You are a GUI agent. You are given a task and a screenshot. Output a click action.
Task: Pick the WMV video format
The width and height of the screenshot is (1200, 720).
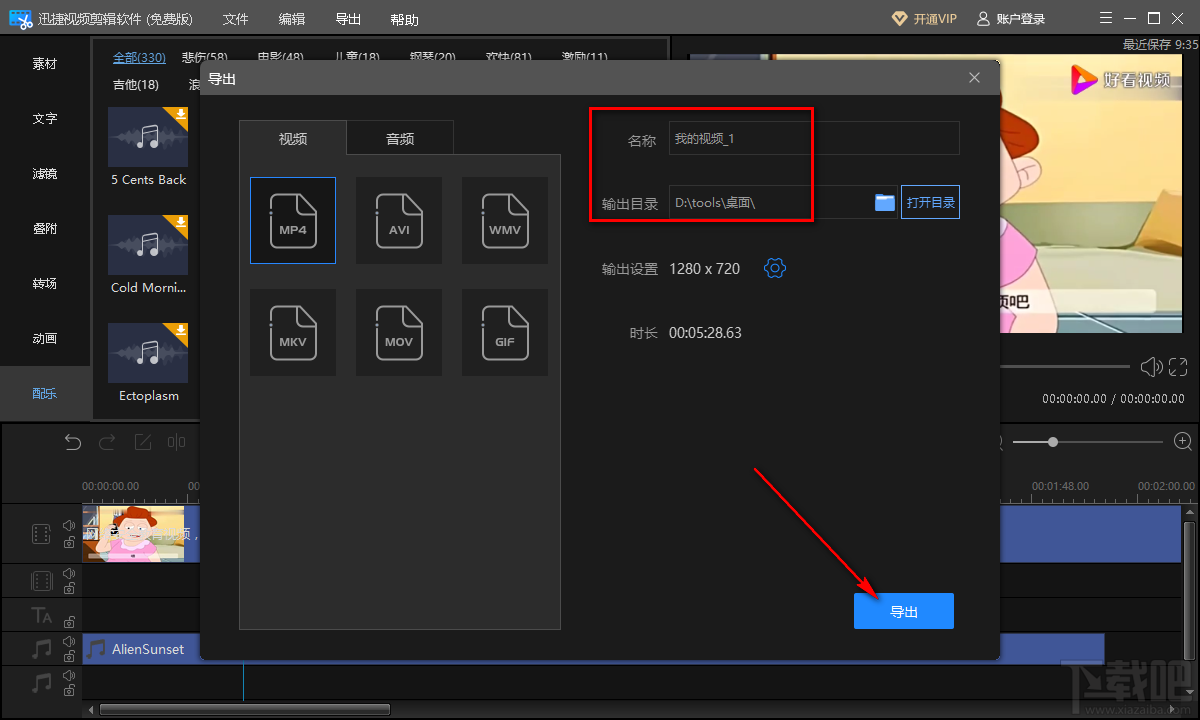(505, 220)
